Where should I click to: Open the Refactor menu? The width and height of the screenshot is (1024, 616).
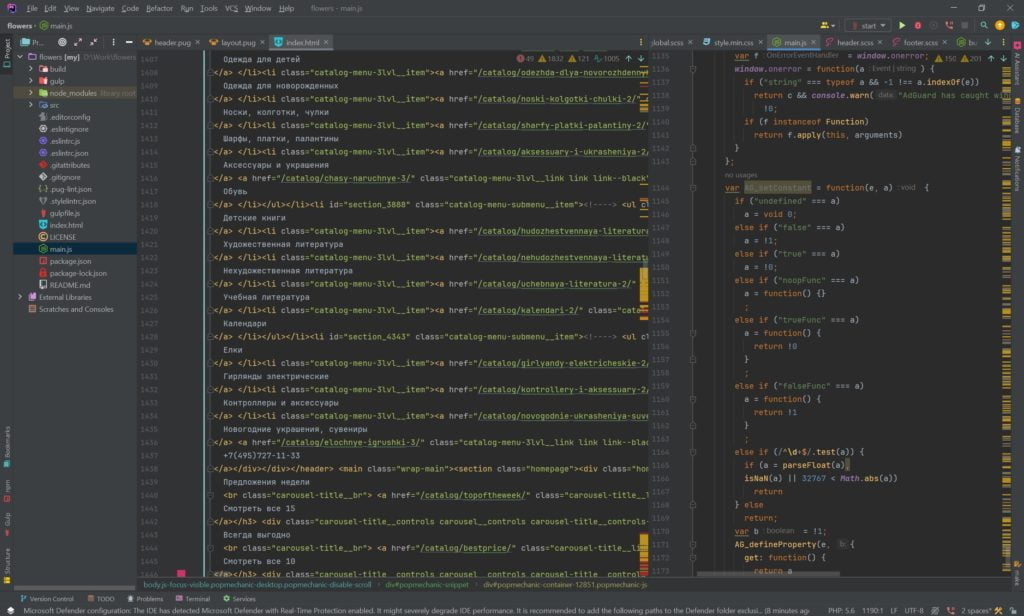click(159, 8)
